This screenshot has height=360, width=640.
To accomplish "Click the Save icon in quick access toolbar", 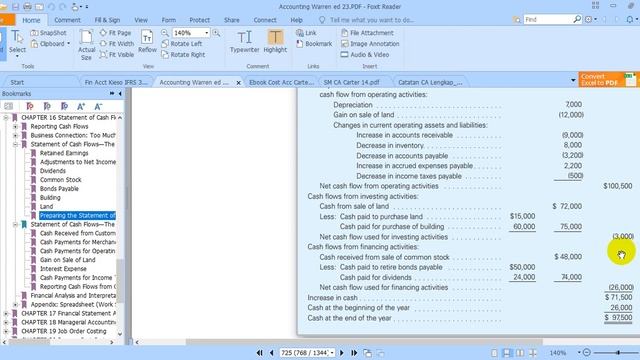I will [x=16, y=7].
